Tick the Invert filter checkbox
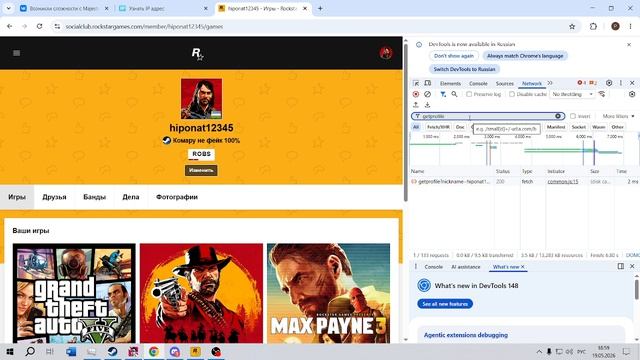 (573, 116)
